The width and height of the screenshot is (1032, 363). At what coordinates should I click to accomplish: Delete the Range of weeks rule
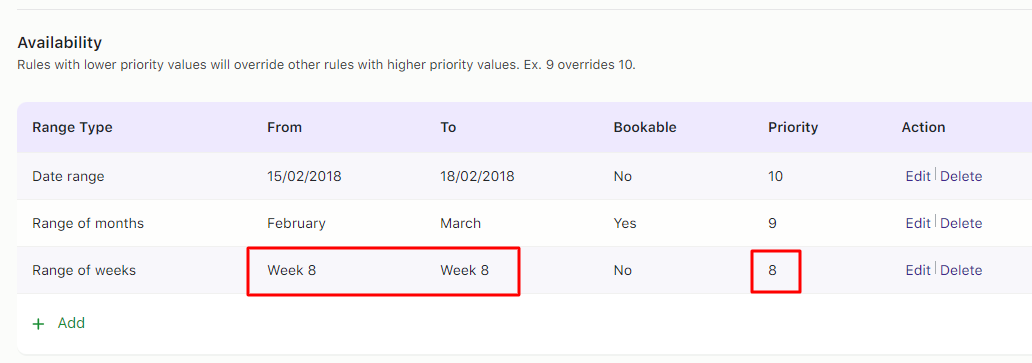tap(961, 270)
